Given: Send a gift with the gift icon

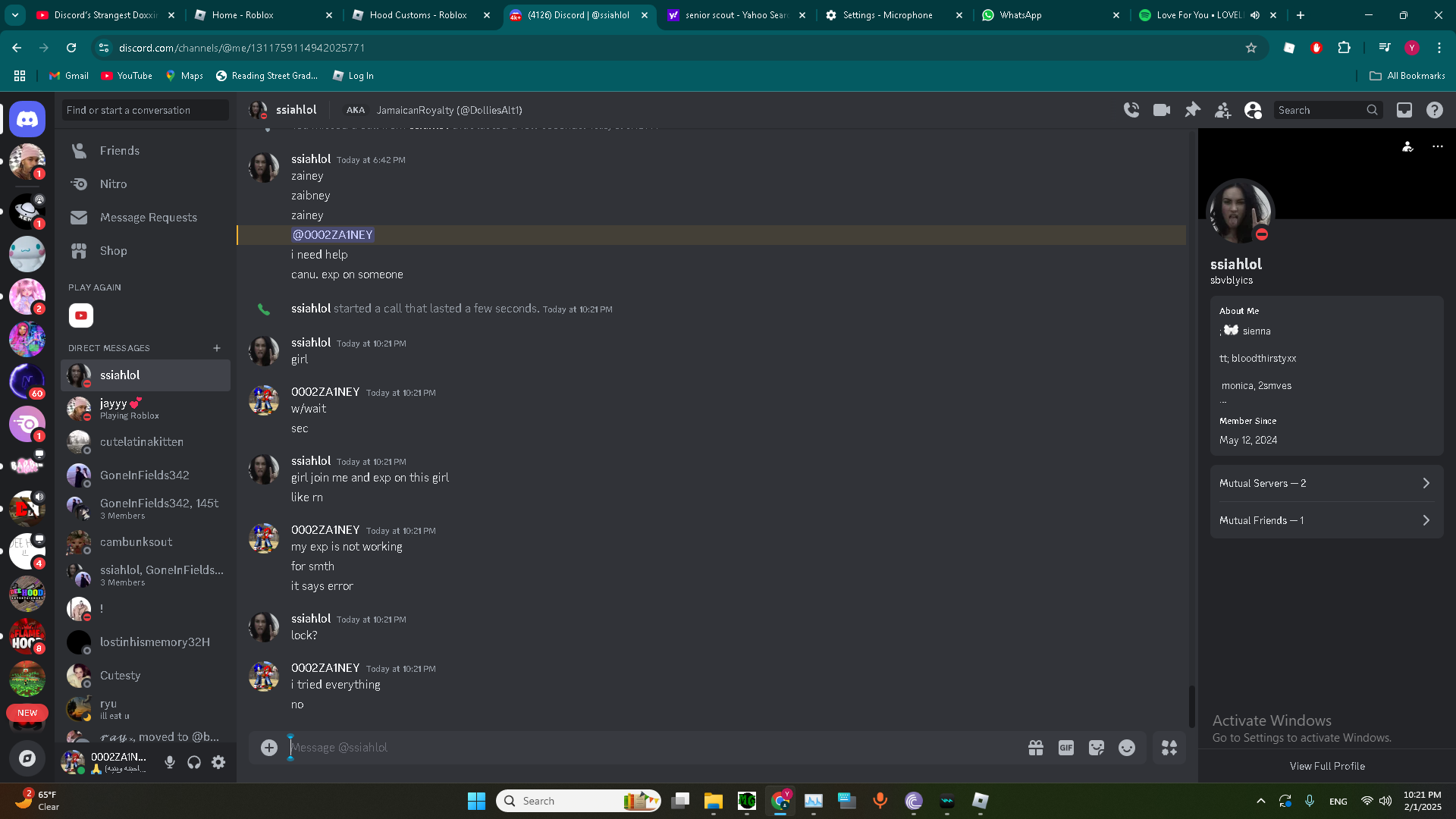Looking at the screenshot, I should click(x=1035, y=748).
